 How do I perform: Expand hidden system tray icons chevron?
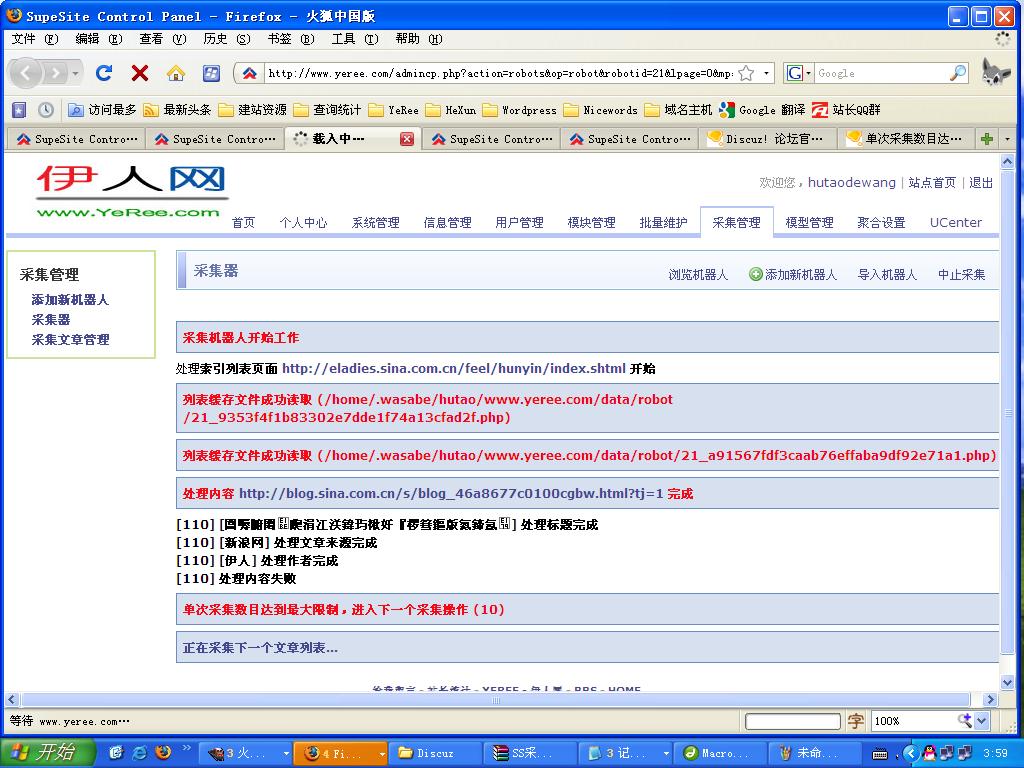coord(910,753)
